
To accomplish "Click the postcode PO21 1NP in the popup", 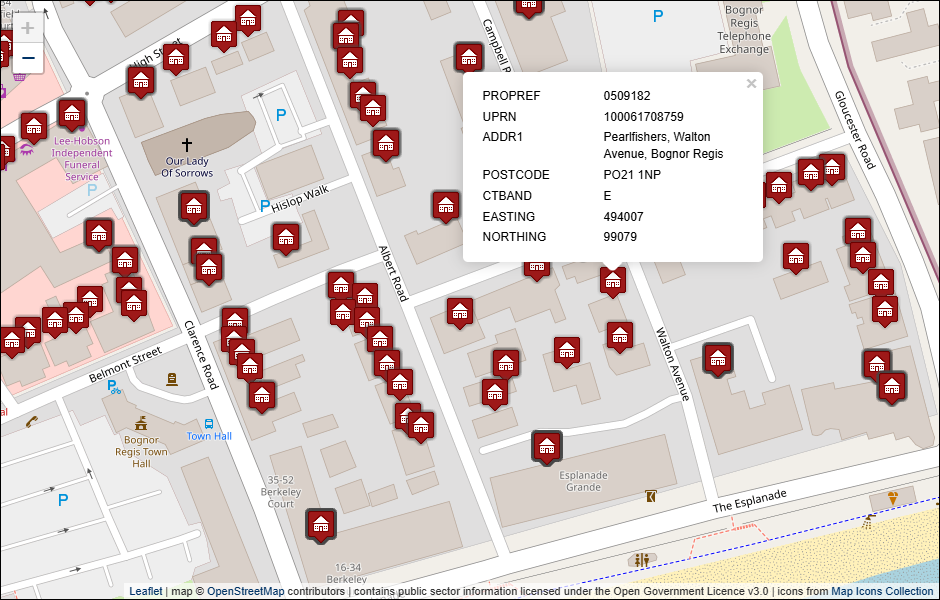I will [632, 175].
